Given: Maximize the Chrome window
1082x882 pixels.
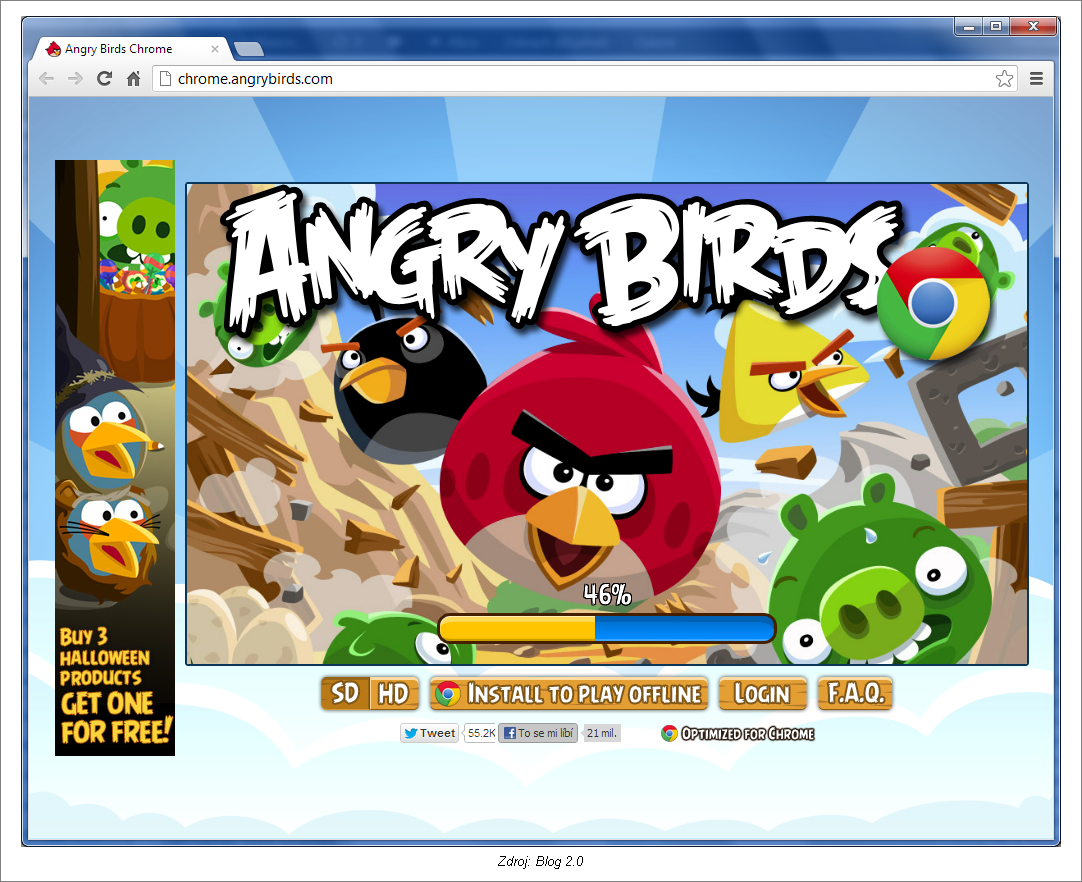Looking at the screenshot, I should (x=996, y=26).
